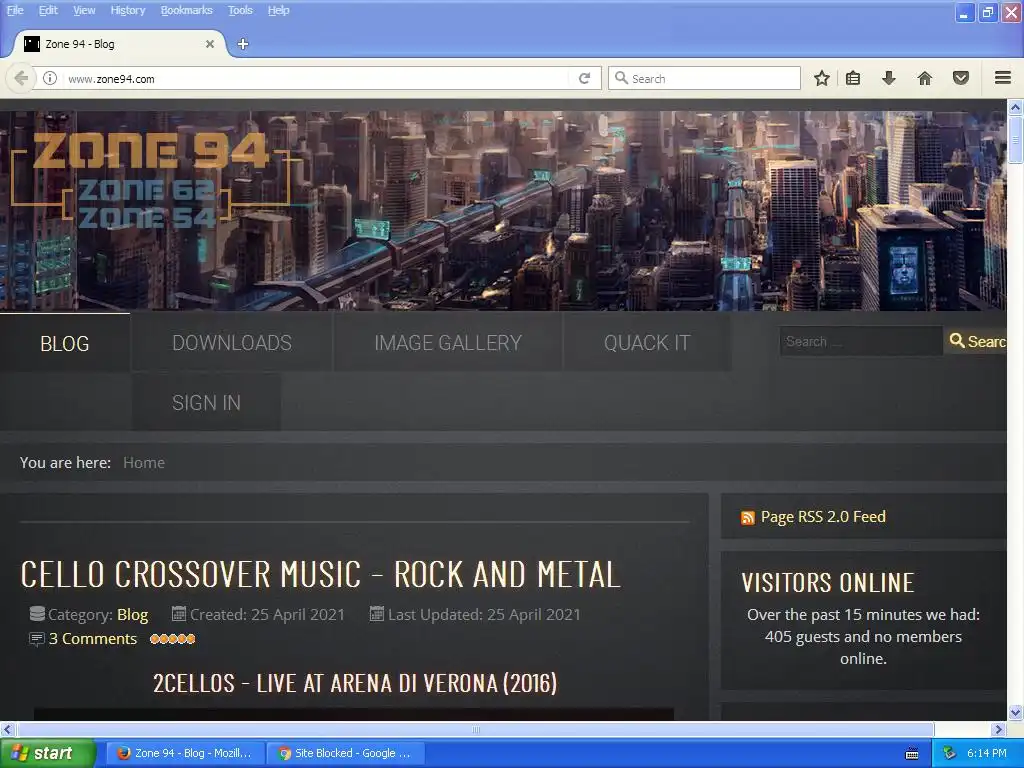Open the keyboard icon in system tray

tap(912, 754)
